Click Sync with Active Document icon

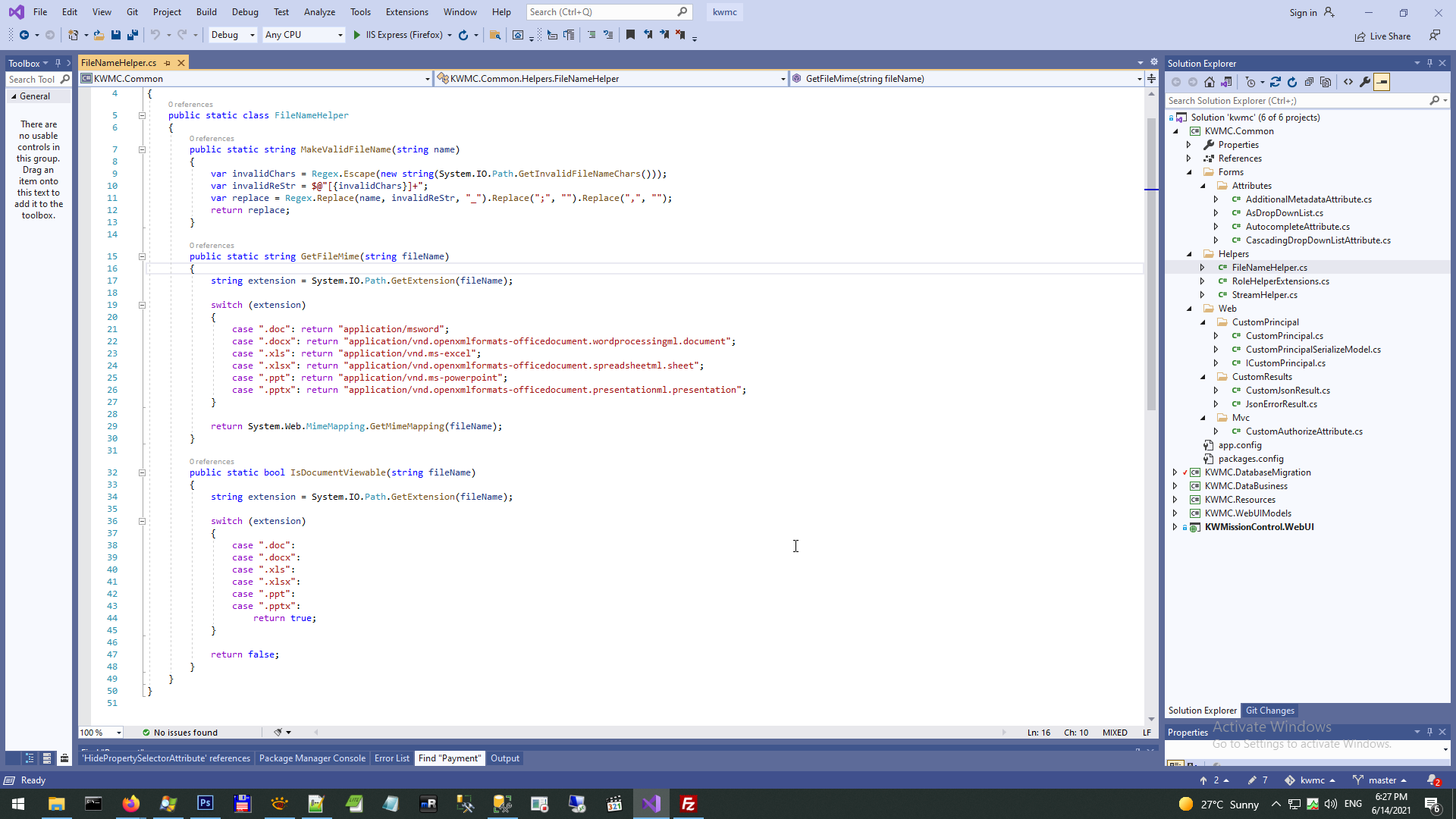(1276, 82)
